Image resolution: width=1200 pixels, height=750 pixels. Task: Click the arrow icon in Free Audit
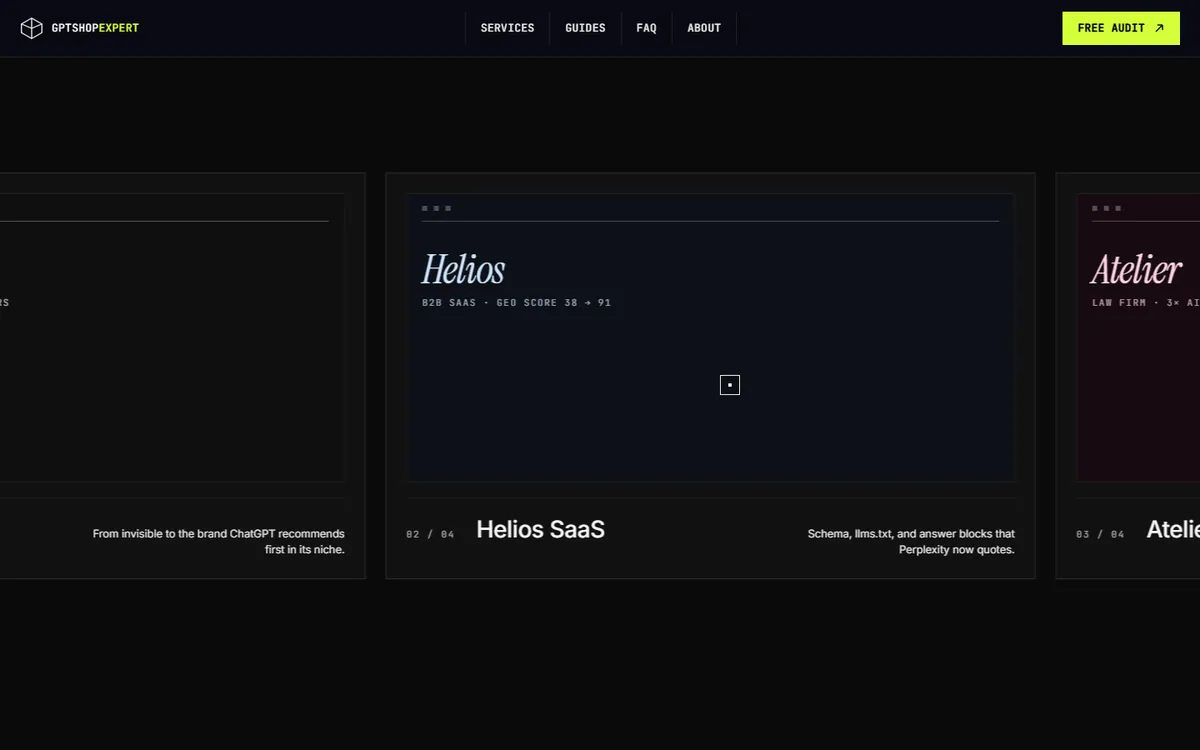[x=1159, y=28]
